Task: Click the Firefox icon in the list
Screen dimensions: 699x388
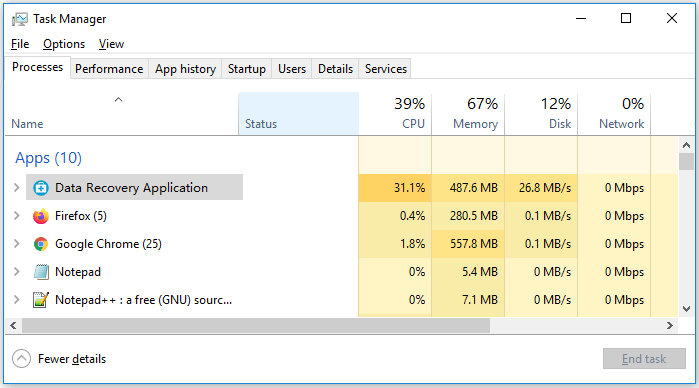Action: click(x=41, y=216)
